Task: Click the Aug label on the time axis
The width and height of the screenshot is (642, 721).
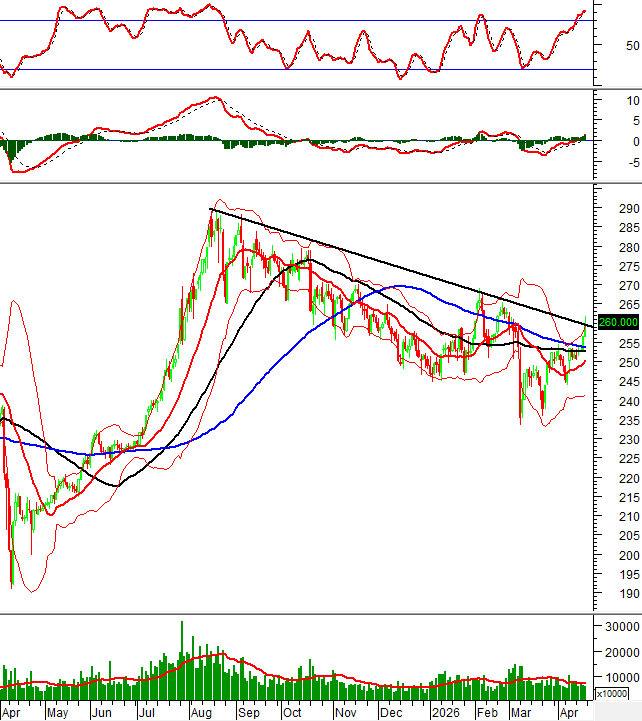Action: pyautogui.click(x=201, y=712)
